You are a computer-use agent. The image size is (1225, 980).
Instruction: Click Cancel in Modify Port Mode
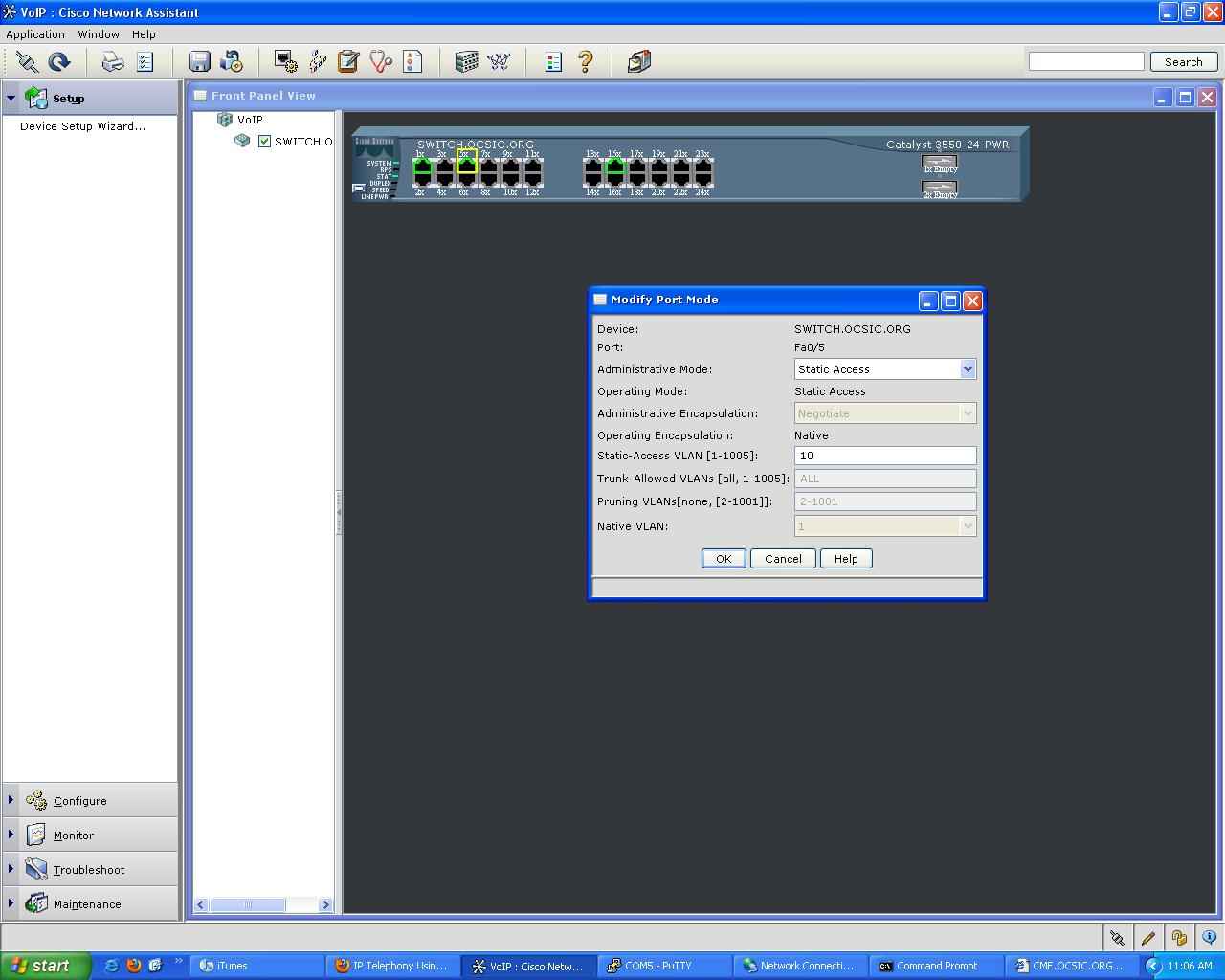click(783, 559)
